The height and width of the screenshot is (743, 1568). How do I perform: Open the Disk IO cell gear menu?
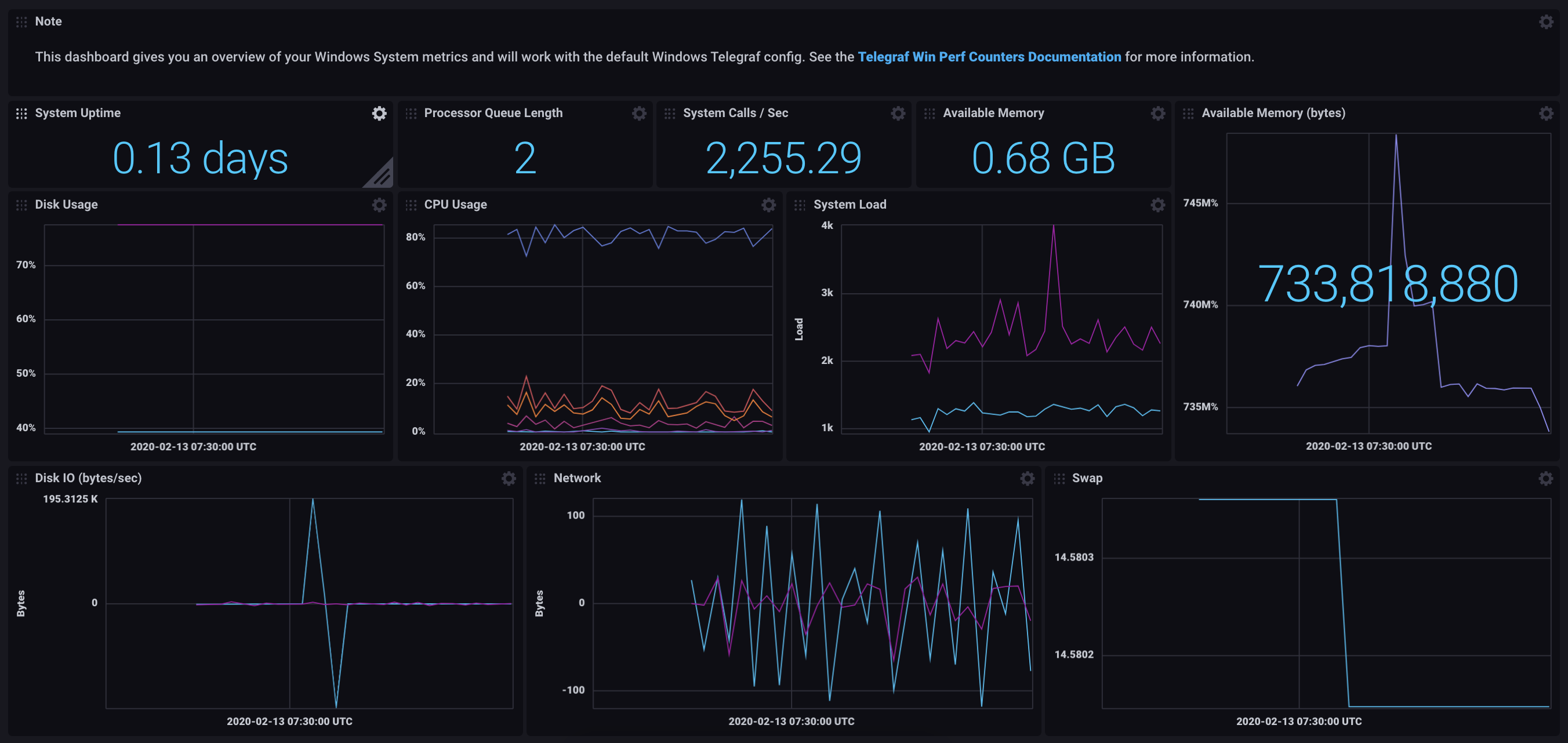(x=509, y=479)
